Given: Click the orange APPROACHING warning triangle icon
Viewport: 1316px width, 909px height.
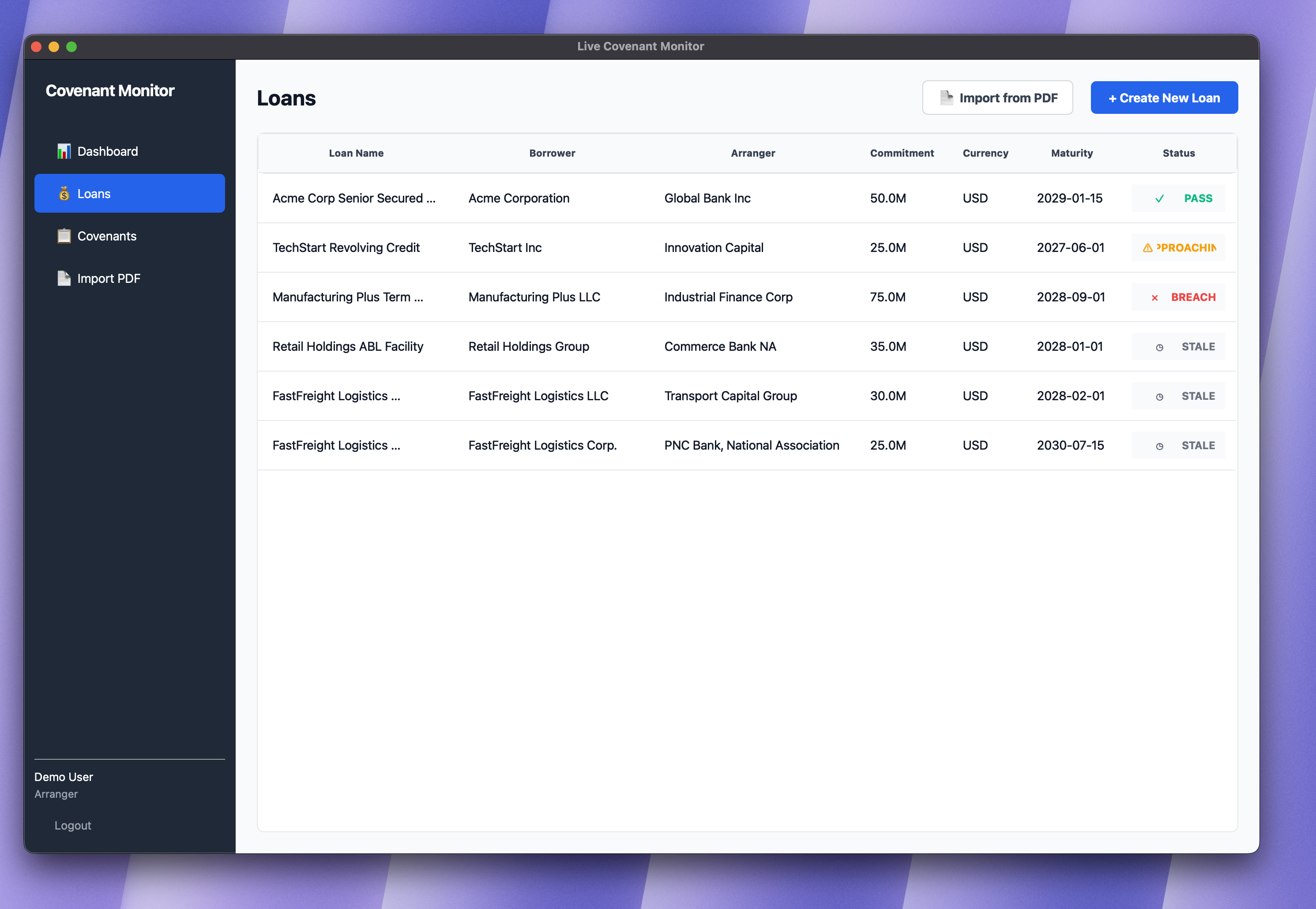Looking at the screenshot, I should click(1147, 248).
